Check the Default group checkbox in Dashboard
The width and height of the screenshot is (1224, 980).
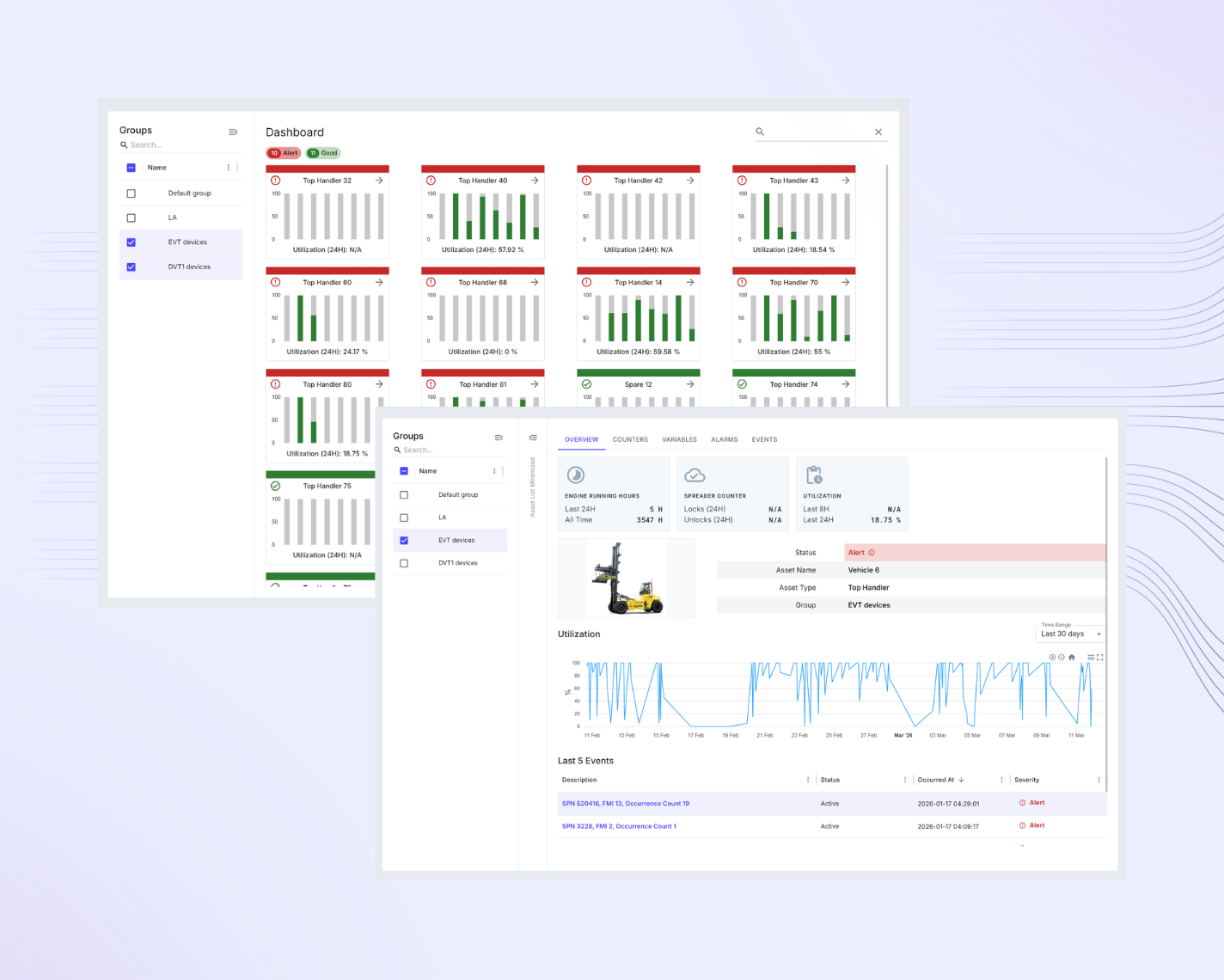[x=132, y=193]
